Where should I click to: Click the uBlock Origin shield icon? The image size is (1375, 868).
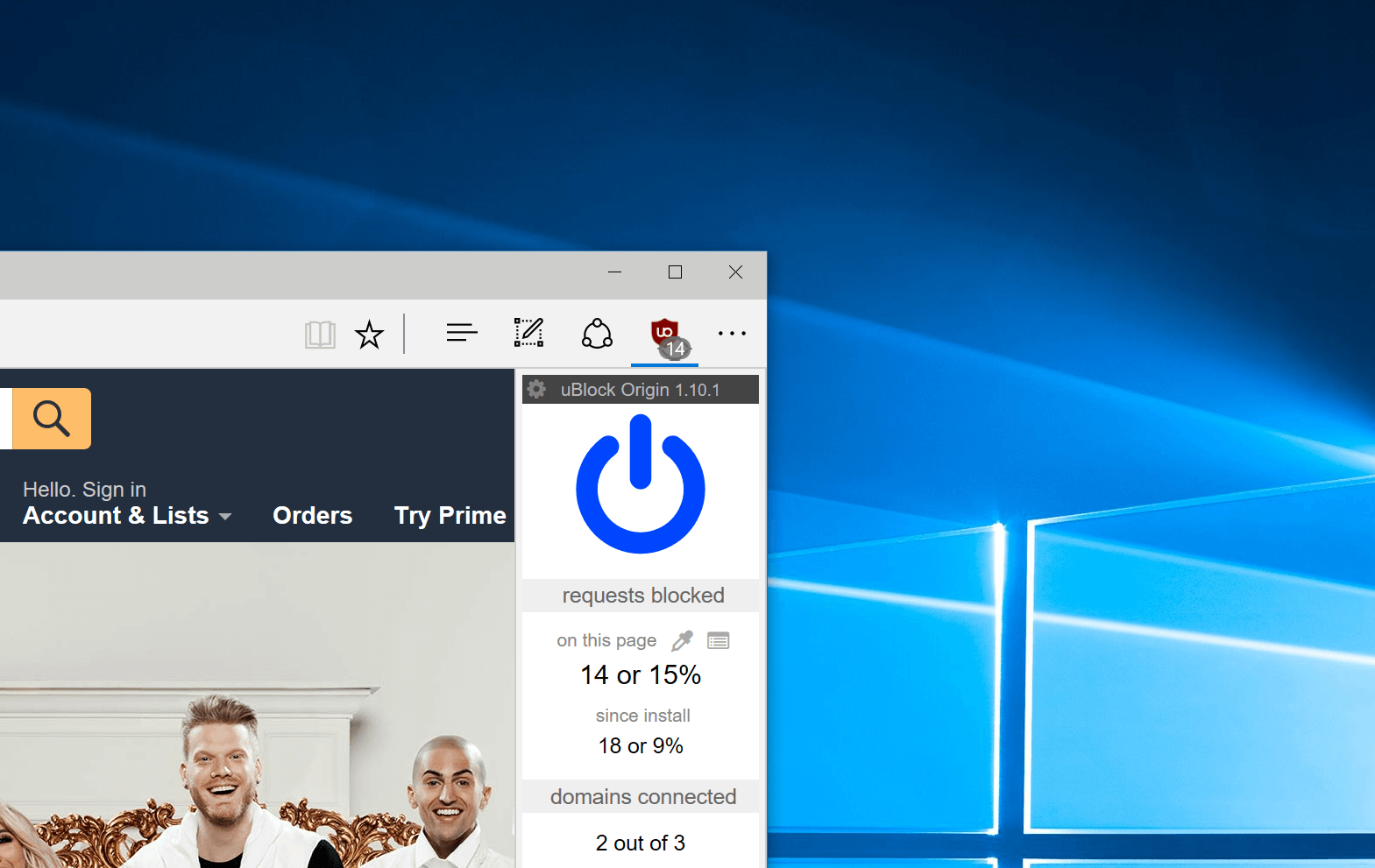click(664, 333)
